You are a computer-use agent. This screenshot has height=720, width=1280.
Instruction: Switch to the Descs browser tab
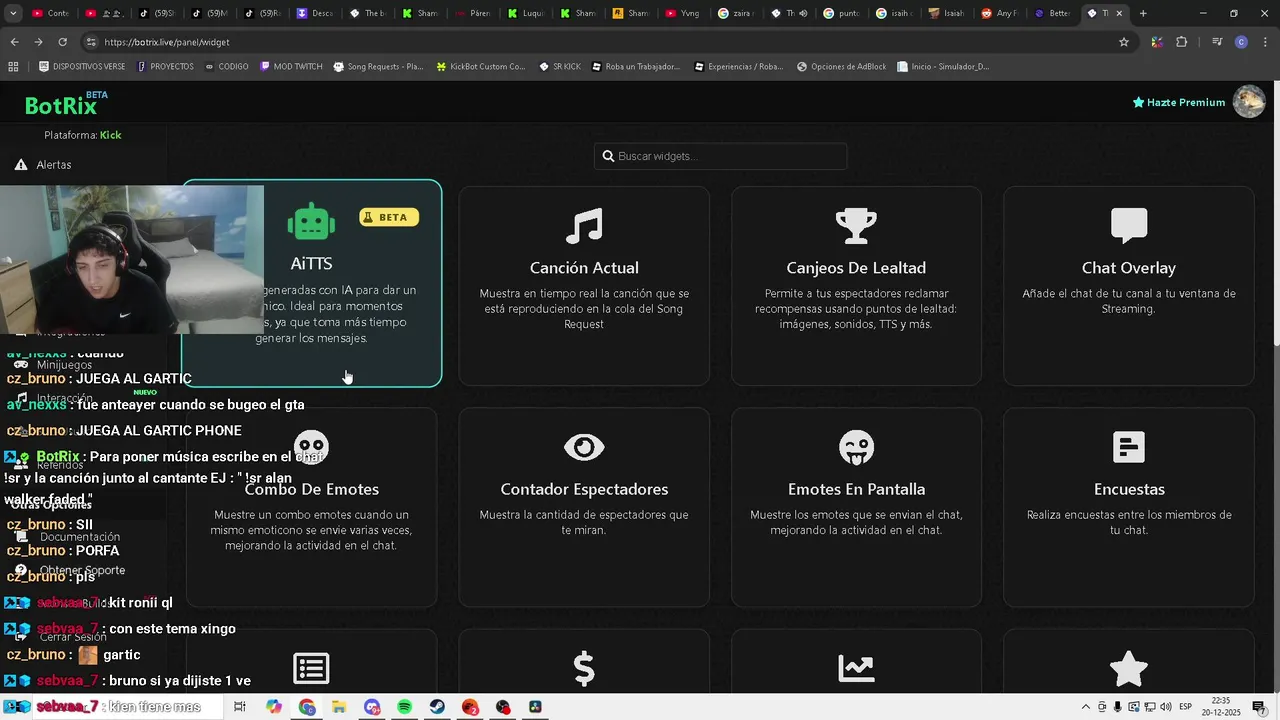point(316,13)
